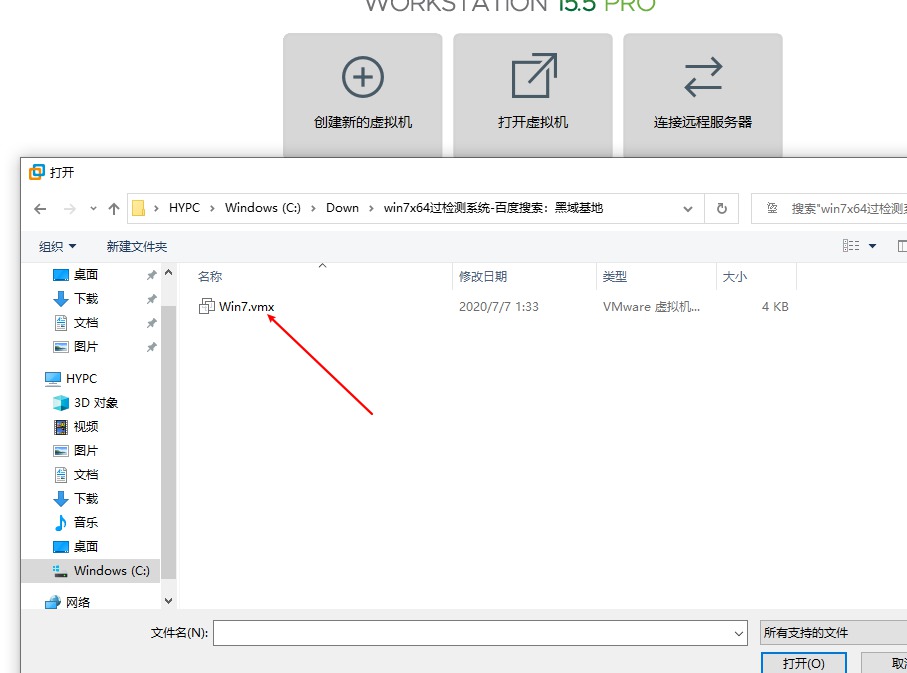907x673 pixels.
Task: Click the 文件名 file name input field
Action: coord(480,633)
